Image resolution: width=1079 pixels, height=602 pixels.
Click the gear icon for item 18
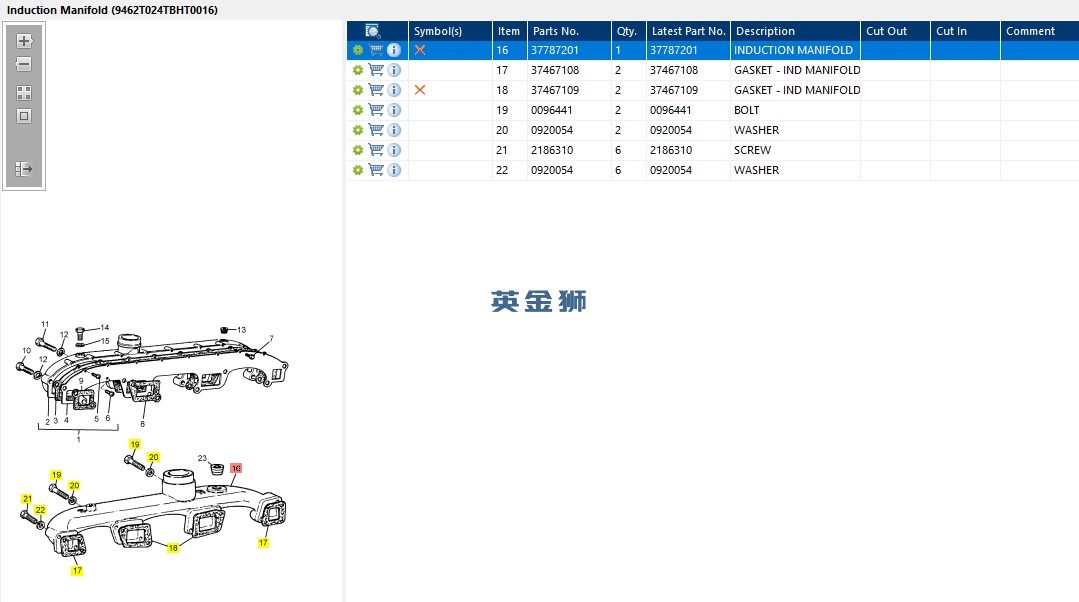tap(358, 90)
